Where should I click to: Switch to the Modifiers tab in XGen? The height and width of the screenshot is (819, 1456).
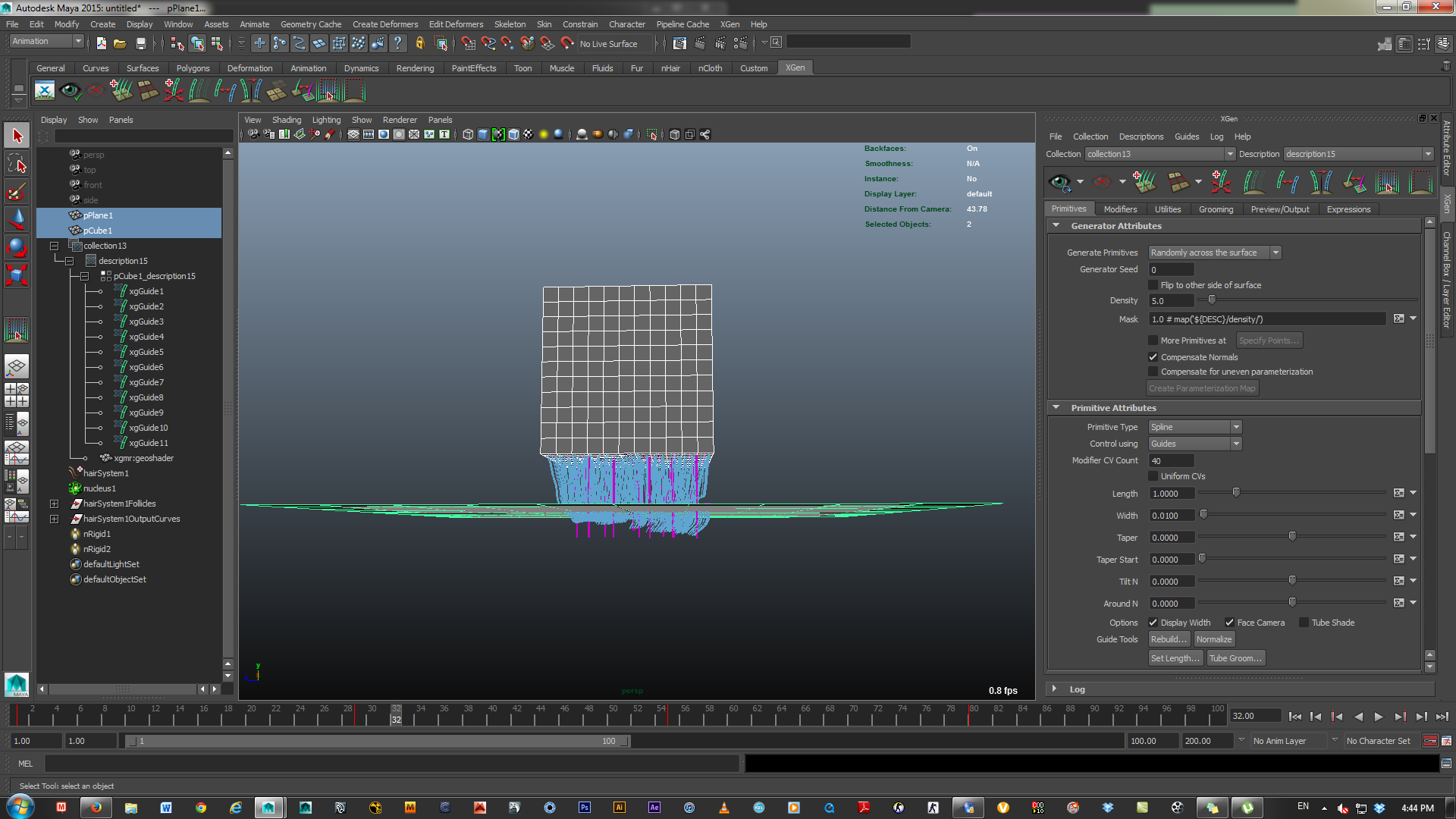[x=1120, y=209]
